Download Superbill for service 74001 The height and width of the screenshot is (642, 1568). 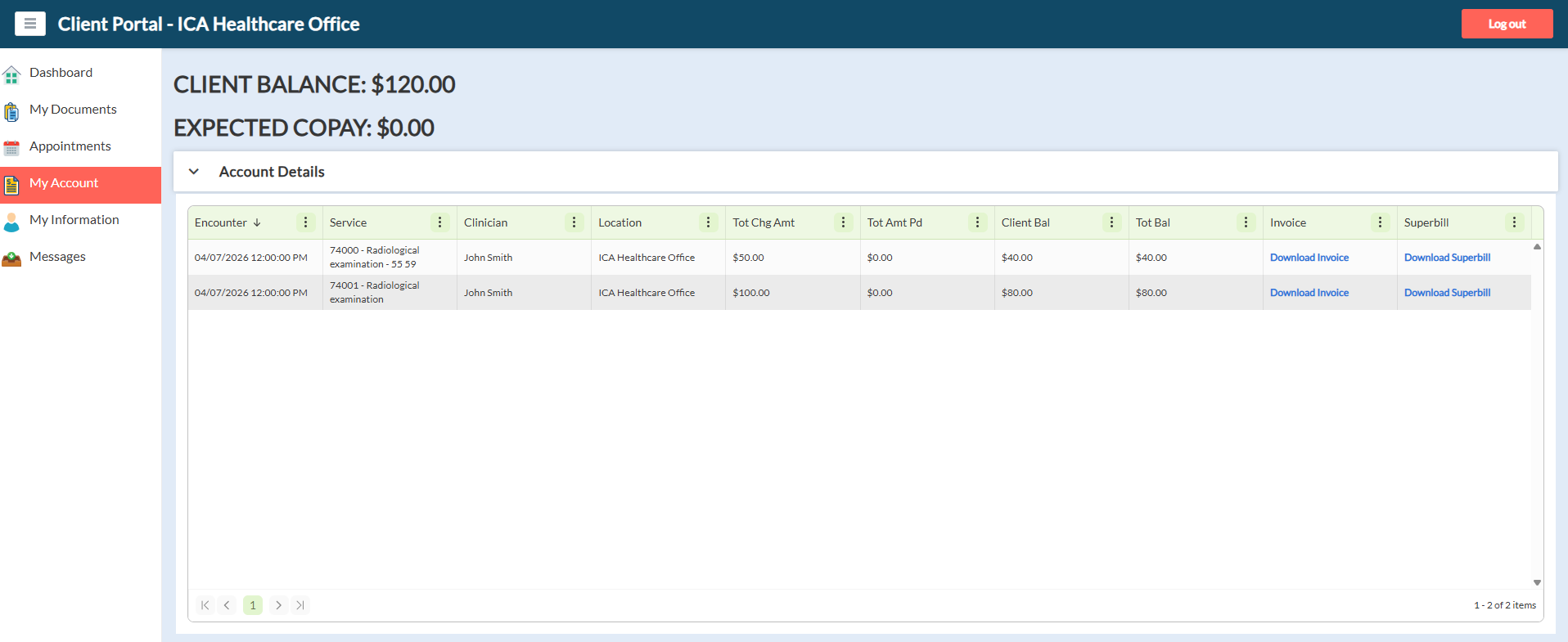(1447, 293)
